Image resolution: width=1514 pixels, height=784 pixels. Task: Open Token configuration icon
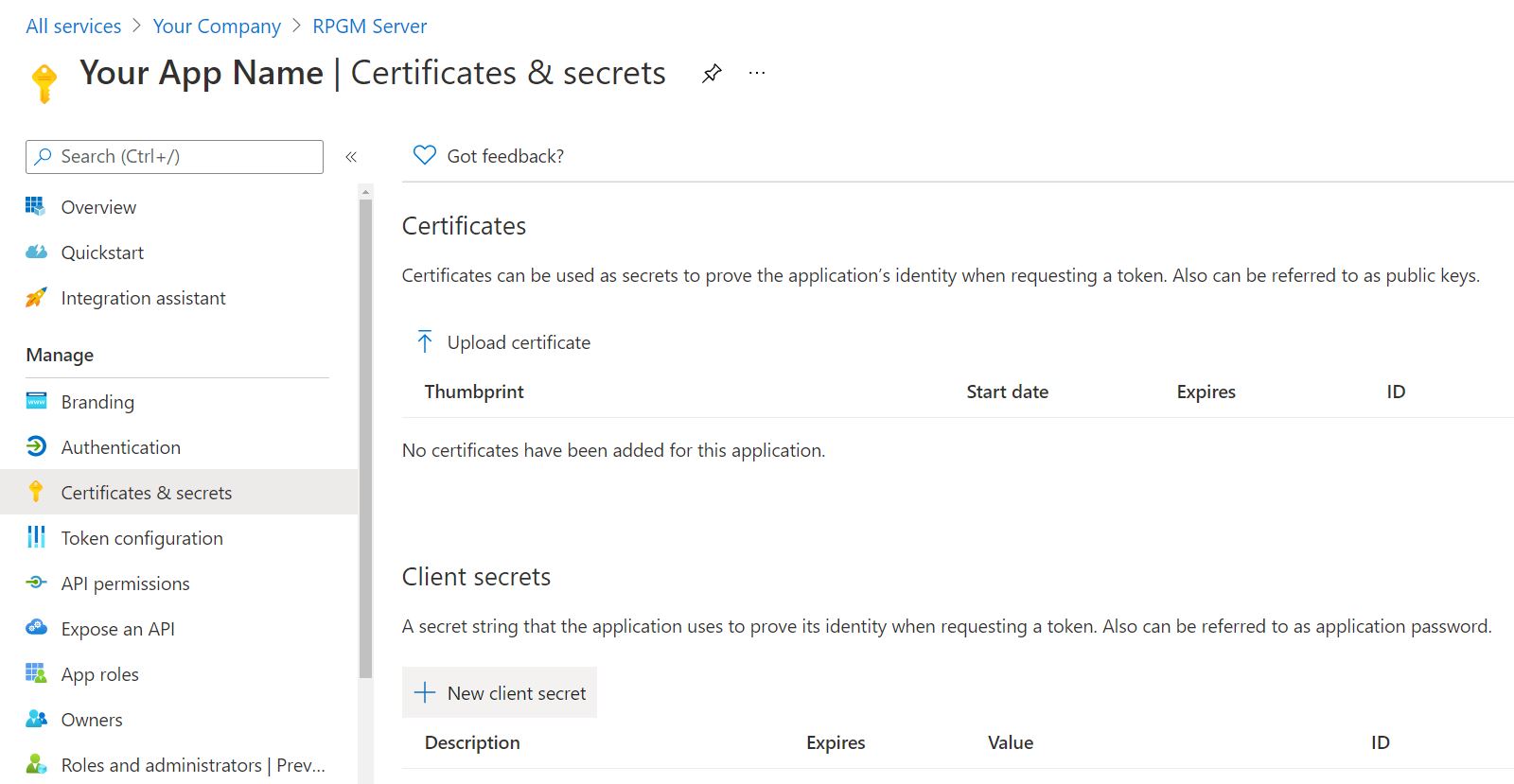[x=36, y=537]
